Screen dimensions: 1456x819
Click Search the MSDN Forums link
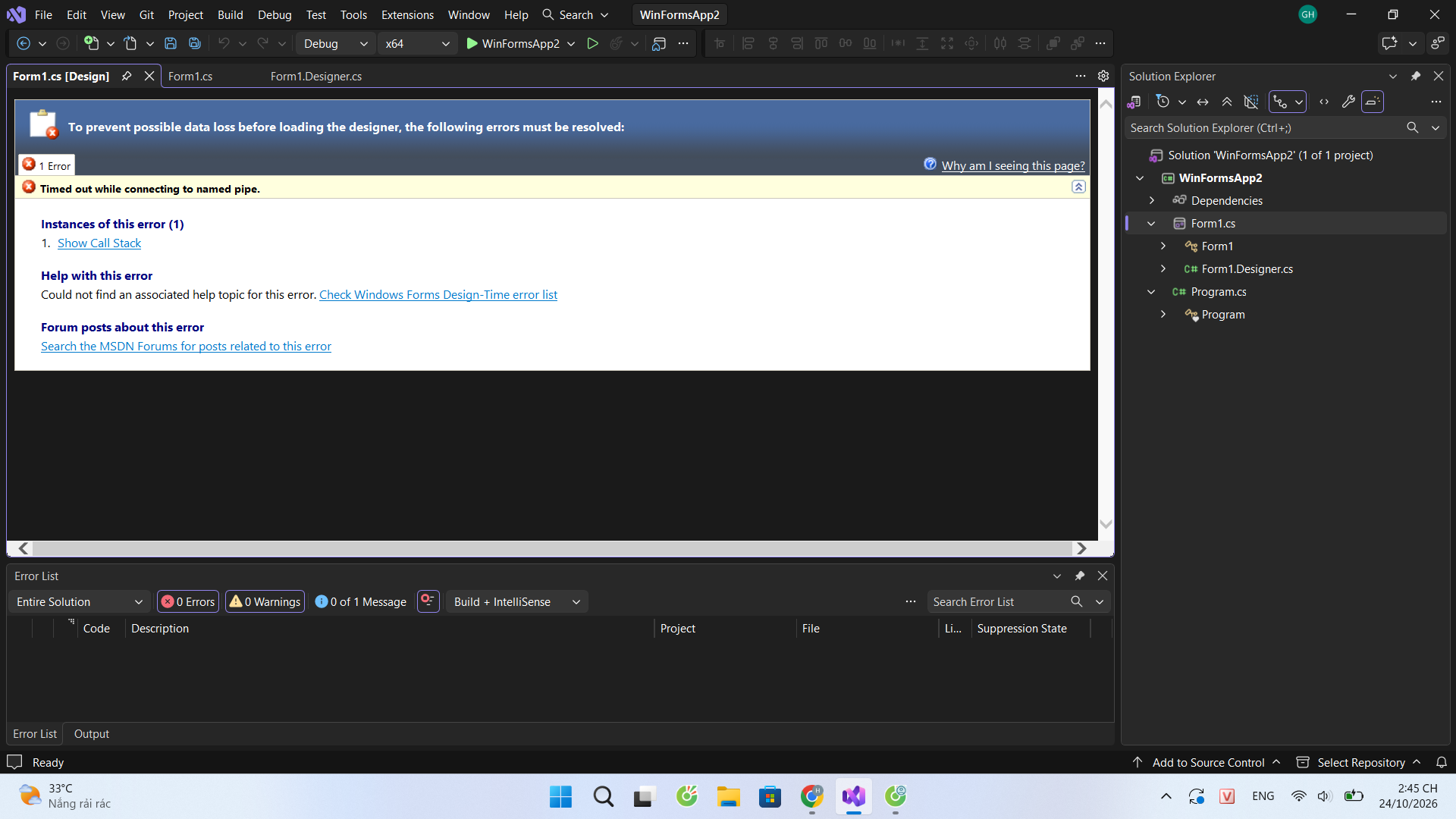point(186,346)
